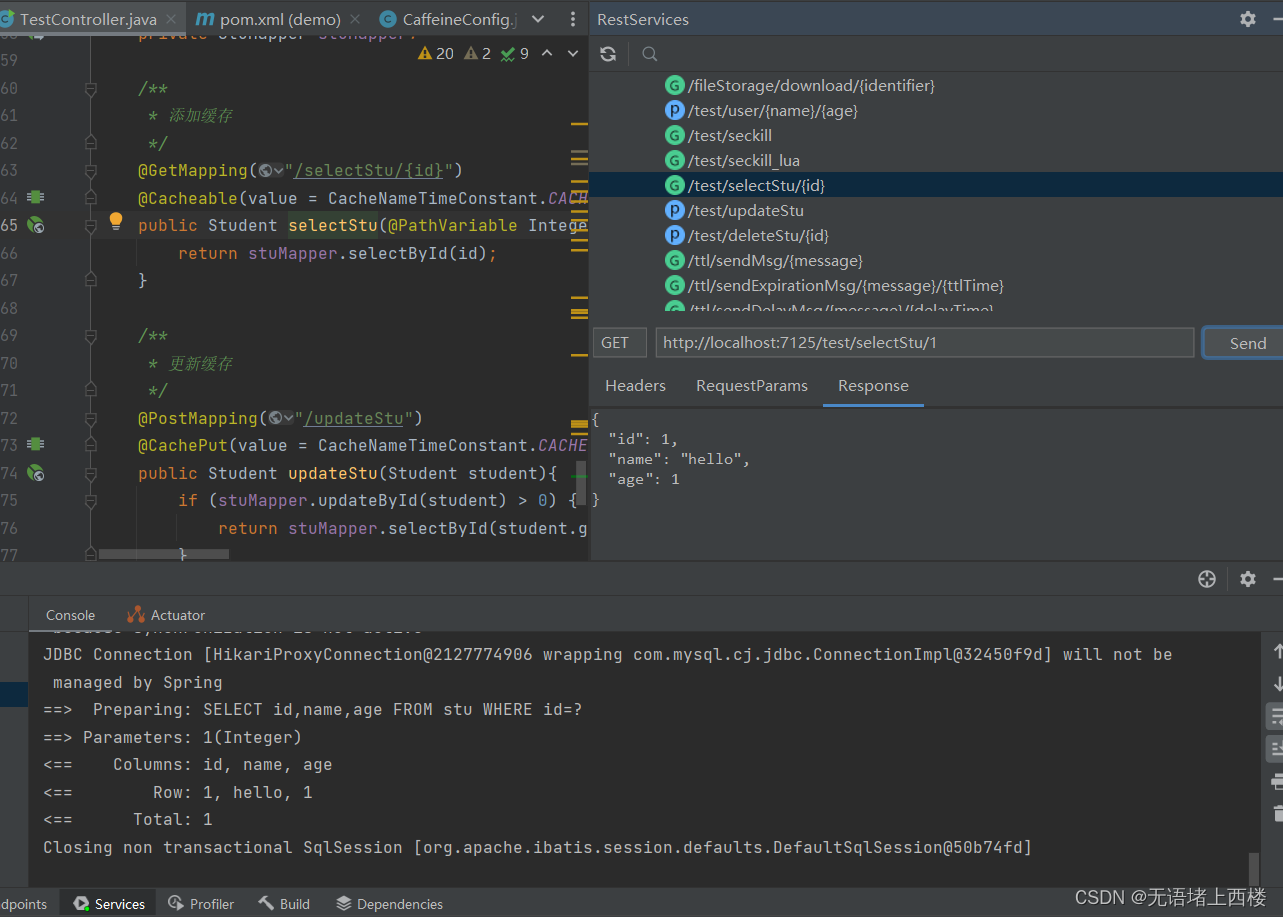Jump to next problem via down arrow icon

572,53
